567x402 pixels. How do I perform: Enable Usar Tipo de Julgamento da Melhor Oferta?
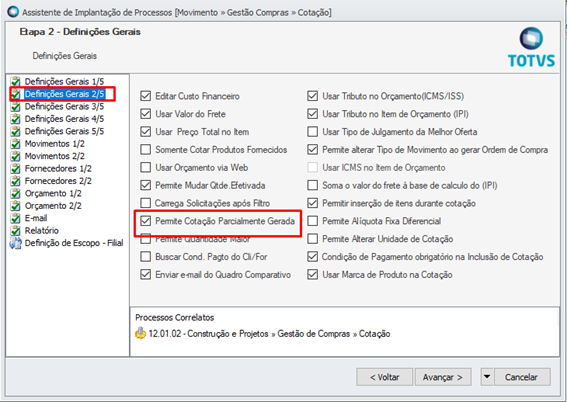(312, 132)
